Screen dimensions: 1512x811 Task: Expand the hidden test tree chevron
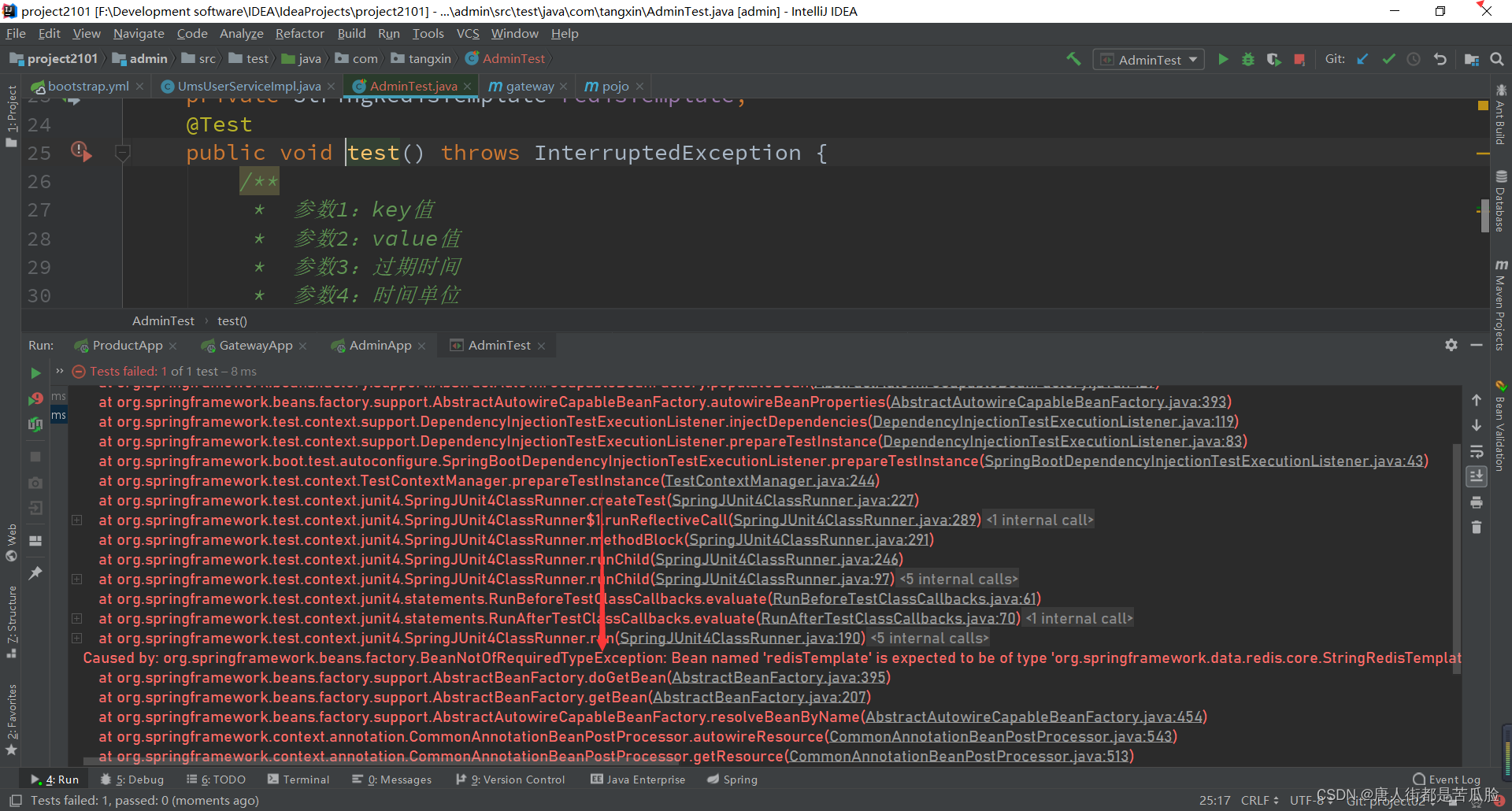coord(59,371)
